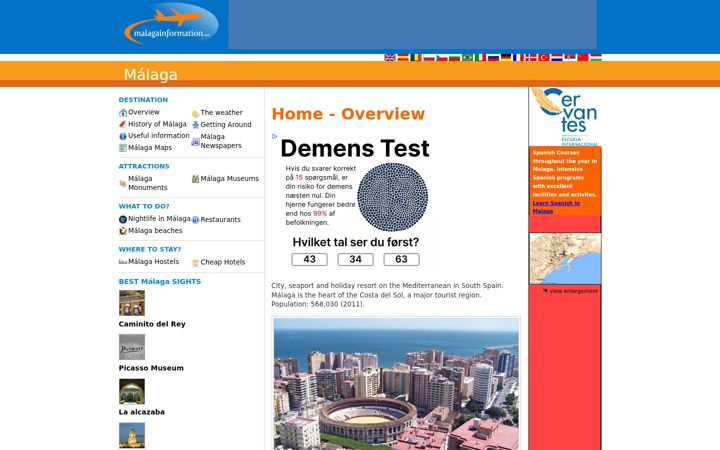Choose answer 34 in Demens Test ad
The image size is (720, 450).
355,259
